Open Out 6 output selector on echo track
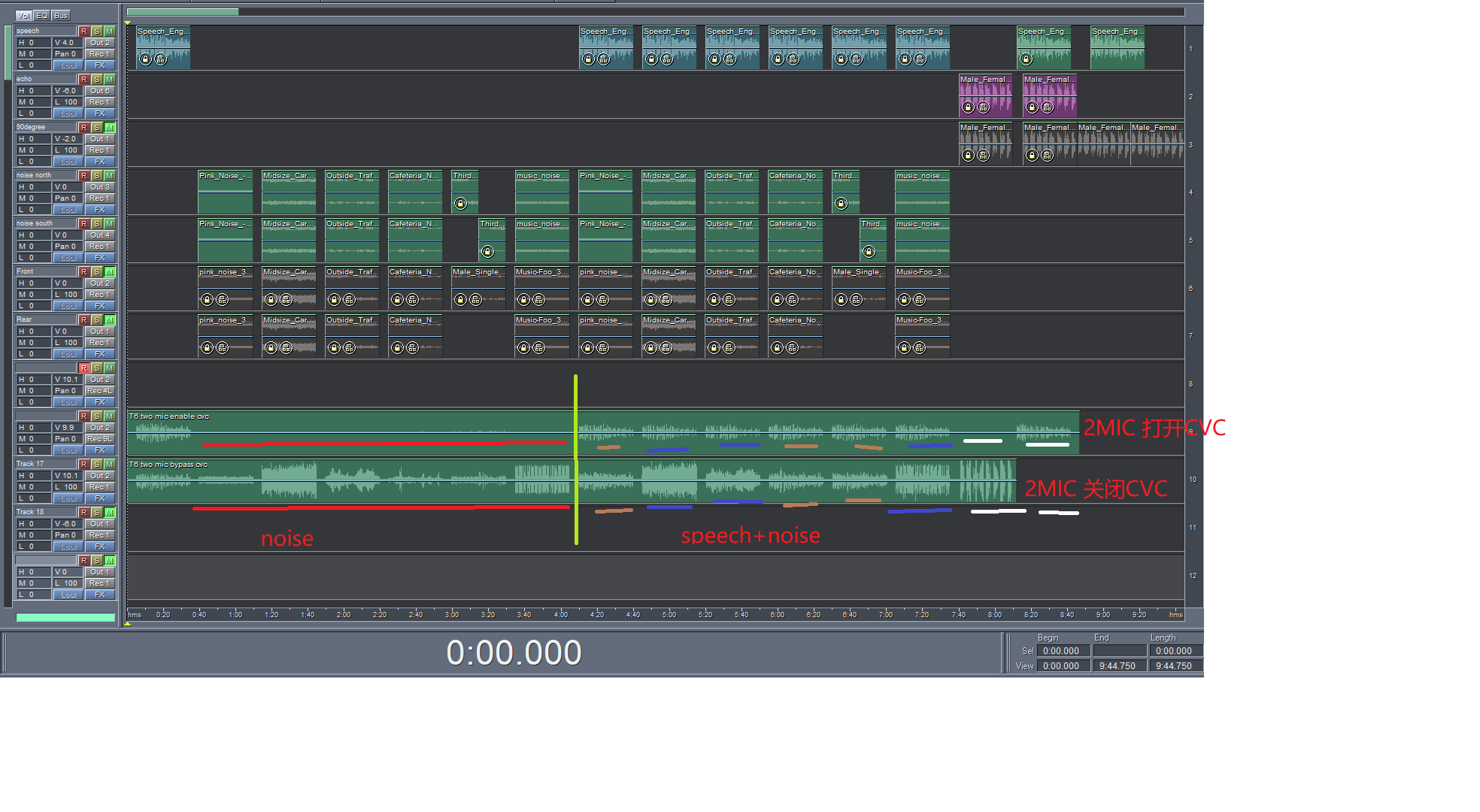Screen dimensions: 1480x812 [99, 90]
